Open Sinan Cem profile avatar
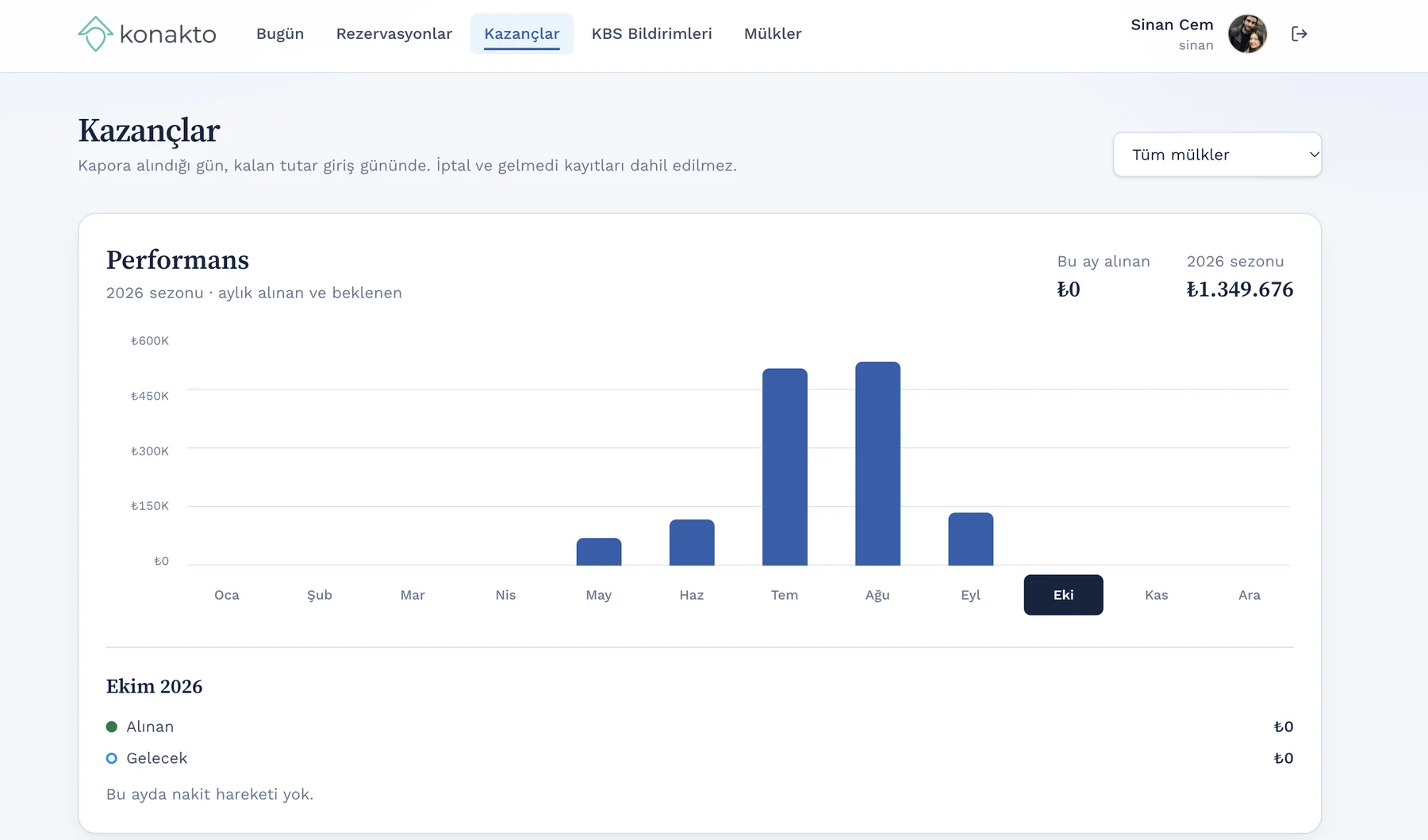Image resolution: width=1428 pixels, height=840 pixels. 1247,34
